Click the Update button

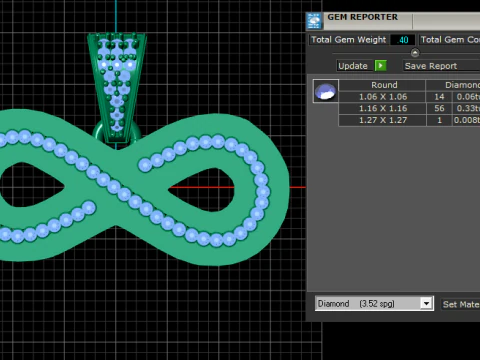tap(353, 66)
